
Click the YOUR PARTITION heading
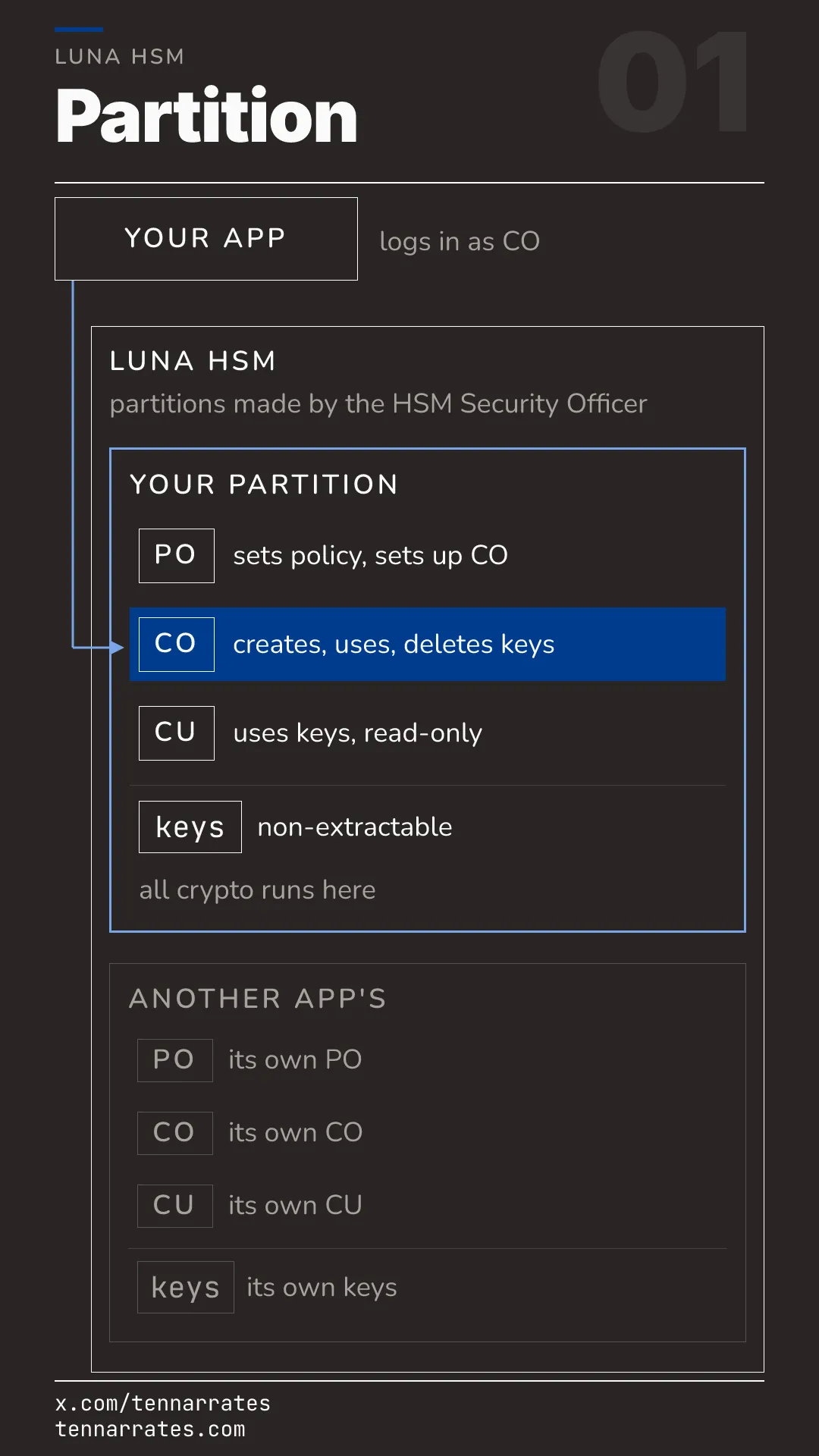coord(264,485)
